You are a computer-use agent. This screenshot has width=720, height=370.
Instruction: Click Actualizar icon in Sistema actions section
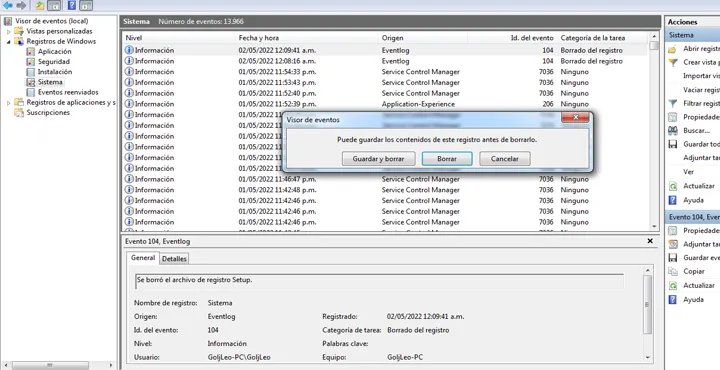click(673, 186)
